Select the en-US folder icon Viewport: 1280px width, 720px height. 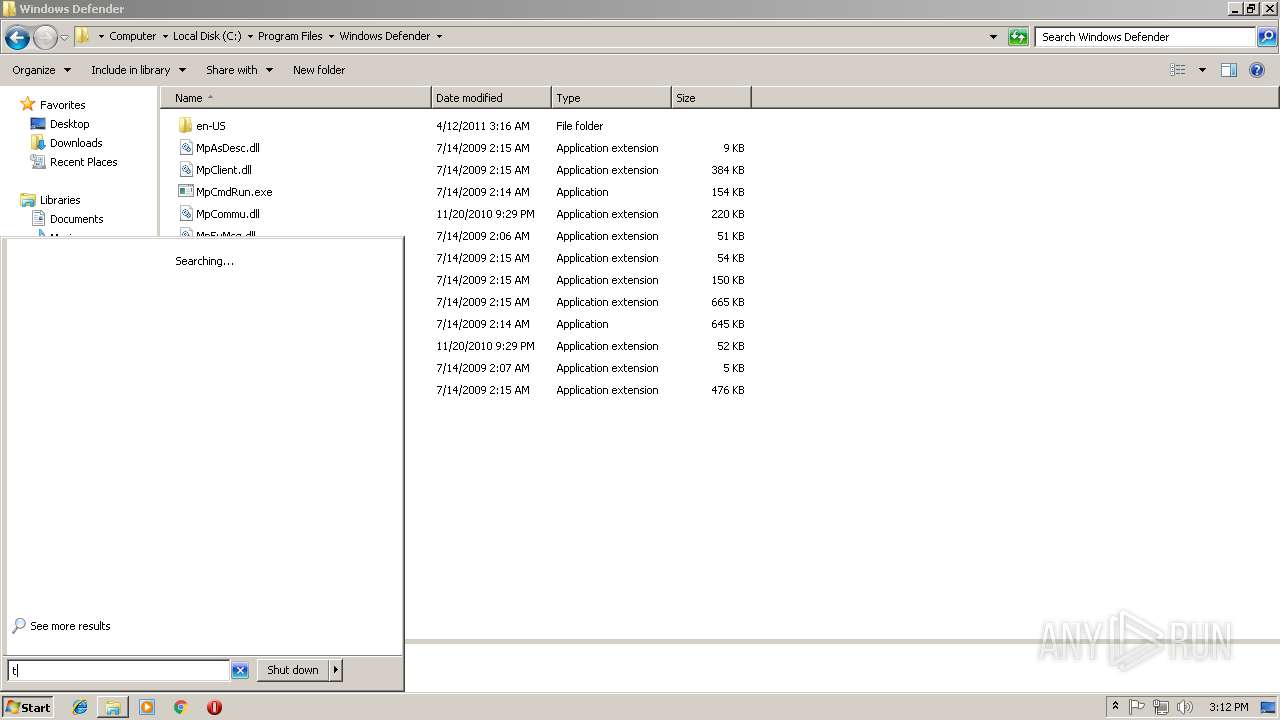[185, 126]
